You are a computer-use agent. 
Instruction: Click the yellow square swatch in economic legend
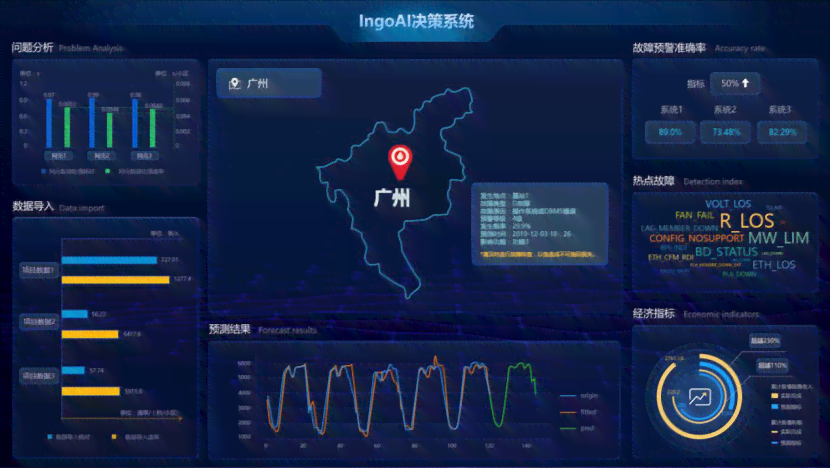(774, 395)
